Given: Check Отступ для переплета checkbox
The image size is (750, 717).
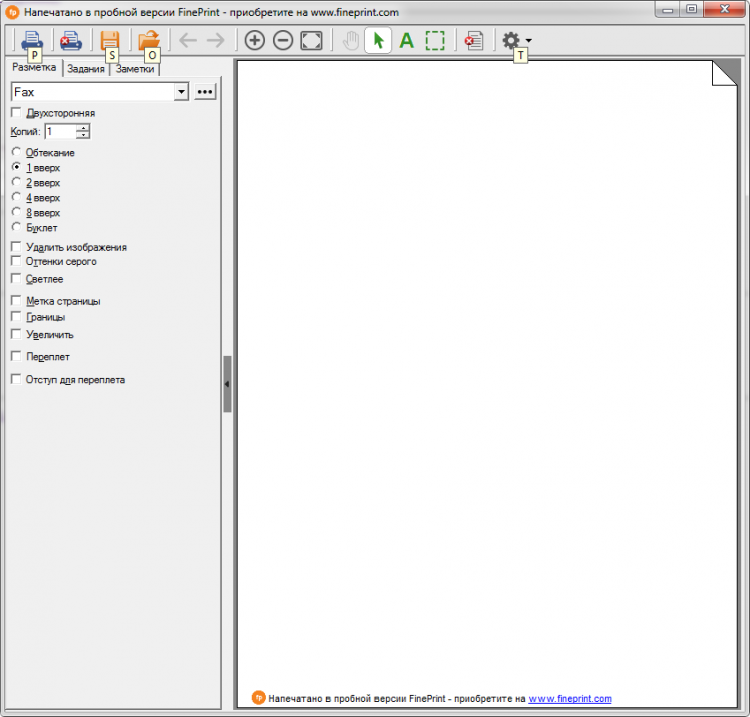Looking at the screenshot, I should [16, 379].
